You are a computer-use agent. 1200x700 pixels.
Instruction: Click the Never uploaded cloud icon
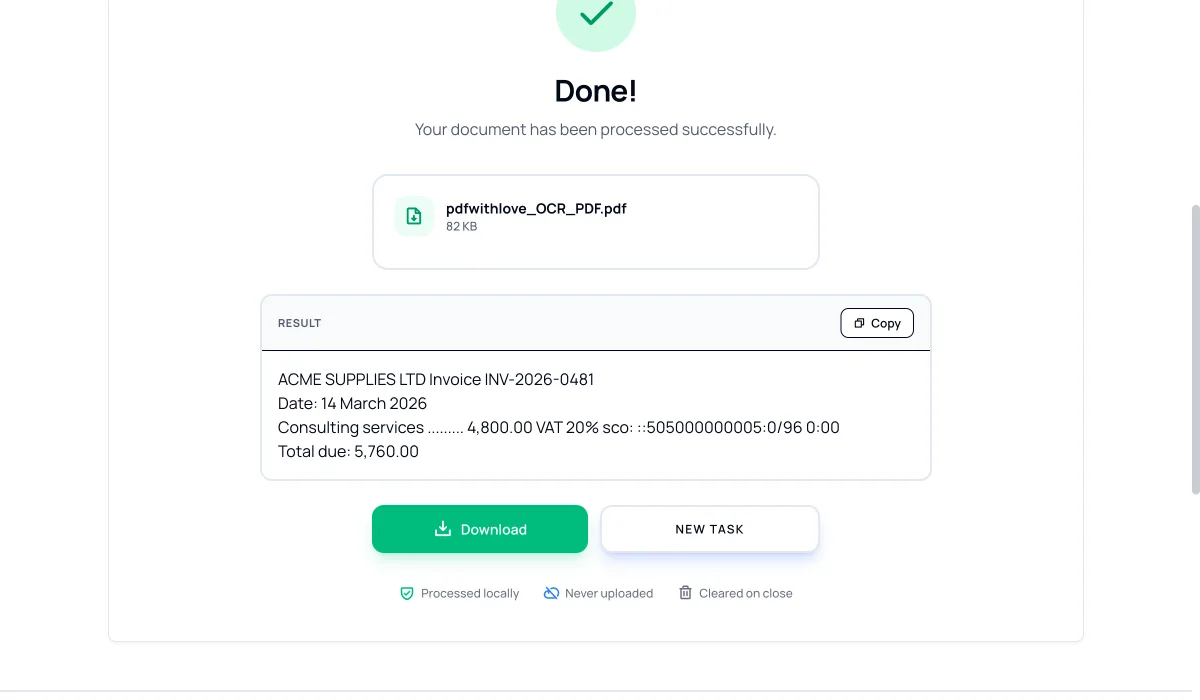pos(551,593)
